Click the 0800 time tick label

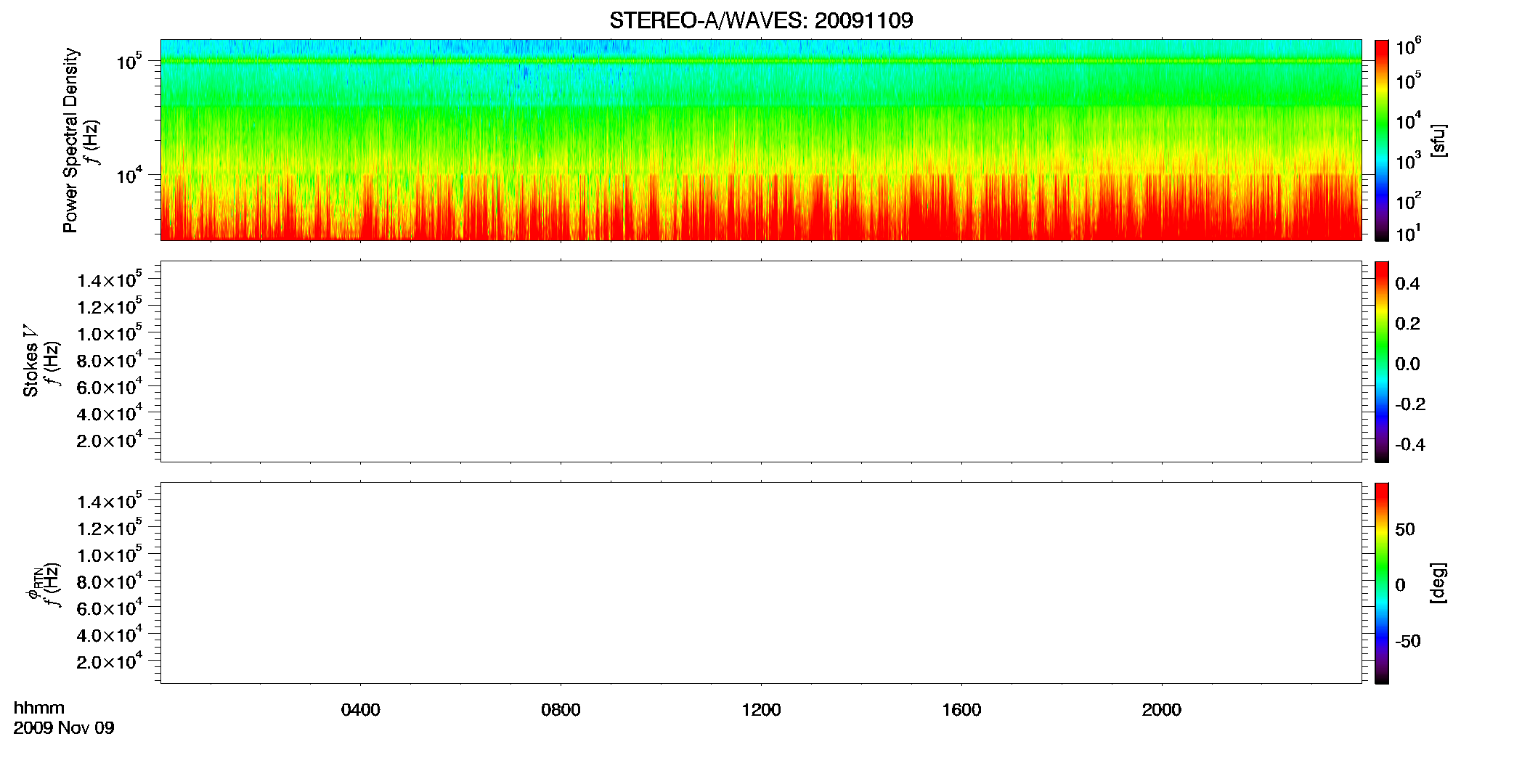(x=561, y=710)
